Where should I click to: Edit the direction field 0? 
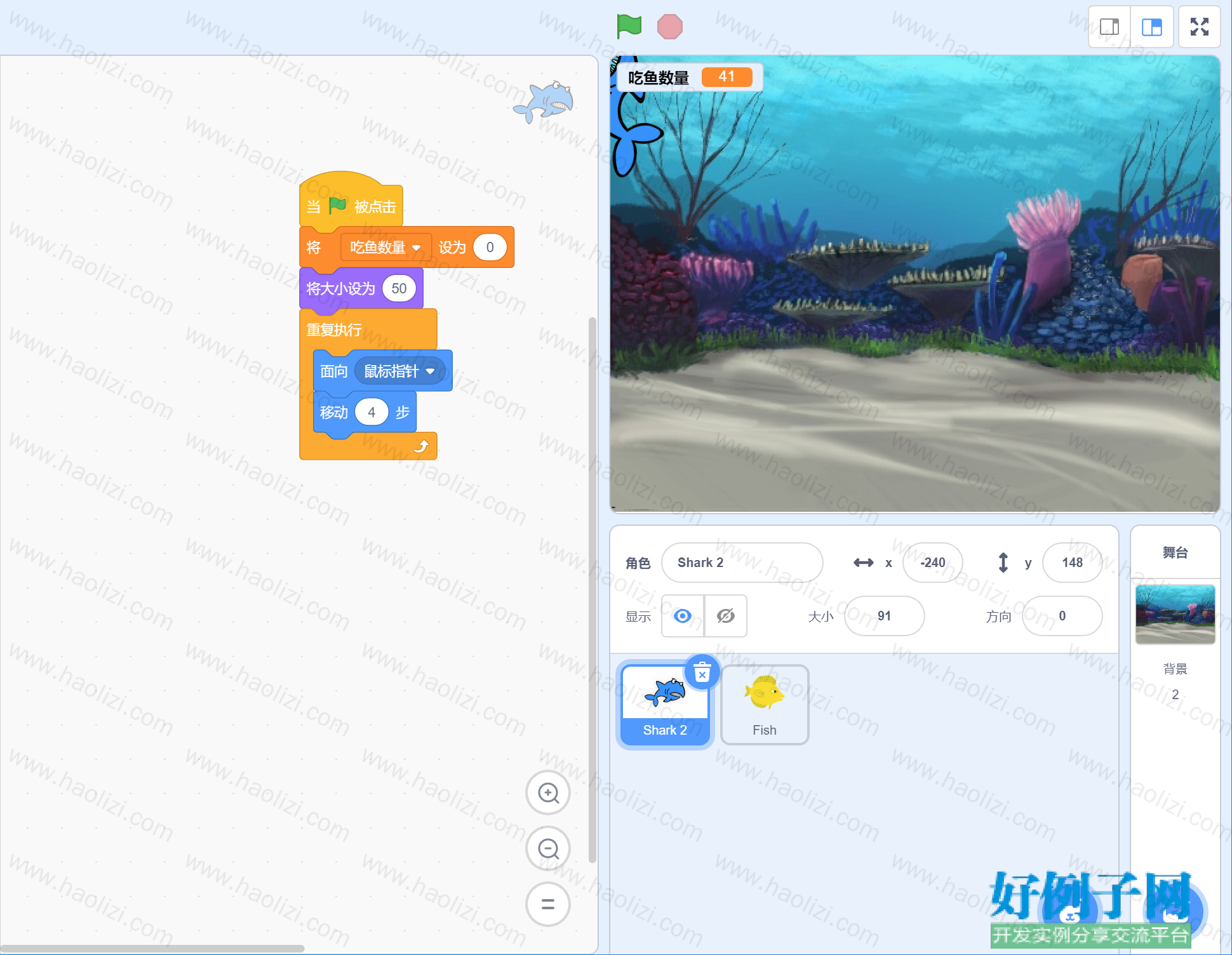click(x=1062, y=616)
